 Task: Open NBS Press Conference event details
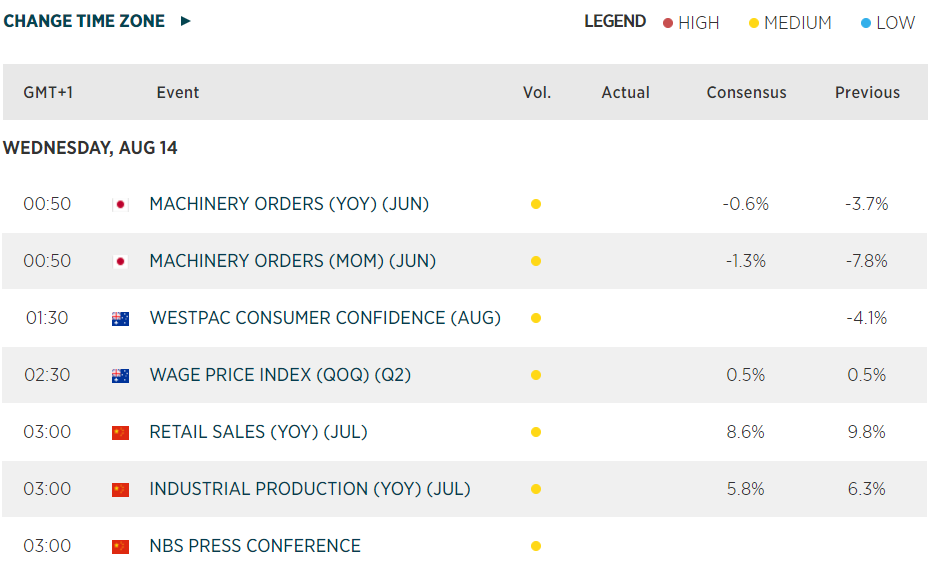point(255,546)
